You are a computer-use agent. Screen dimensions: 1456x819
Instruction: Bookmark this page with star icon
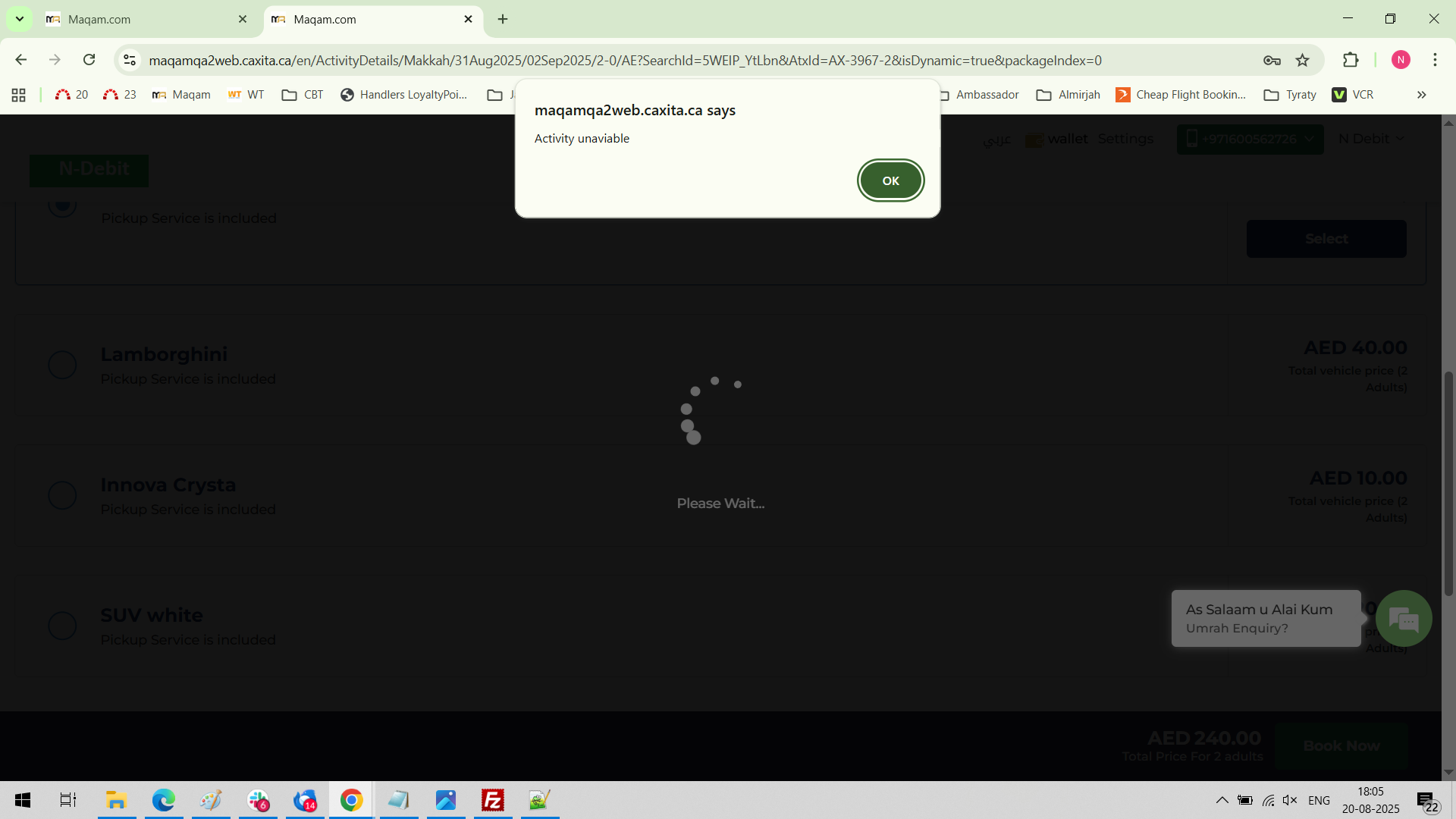coord(1302,60)
